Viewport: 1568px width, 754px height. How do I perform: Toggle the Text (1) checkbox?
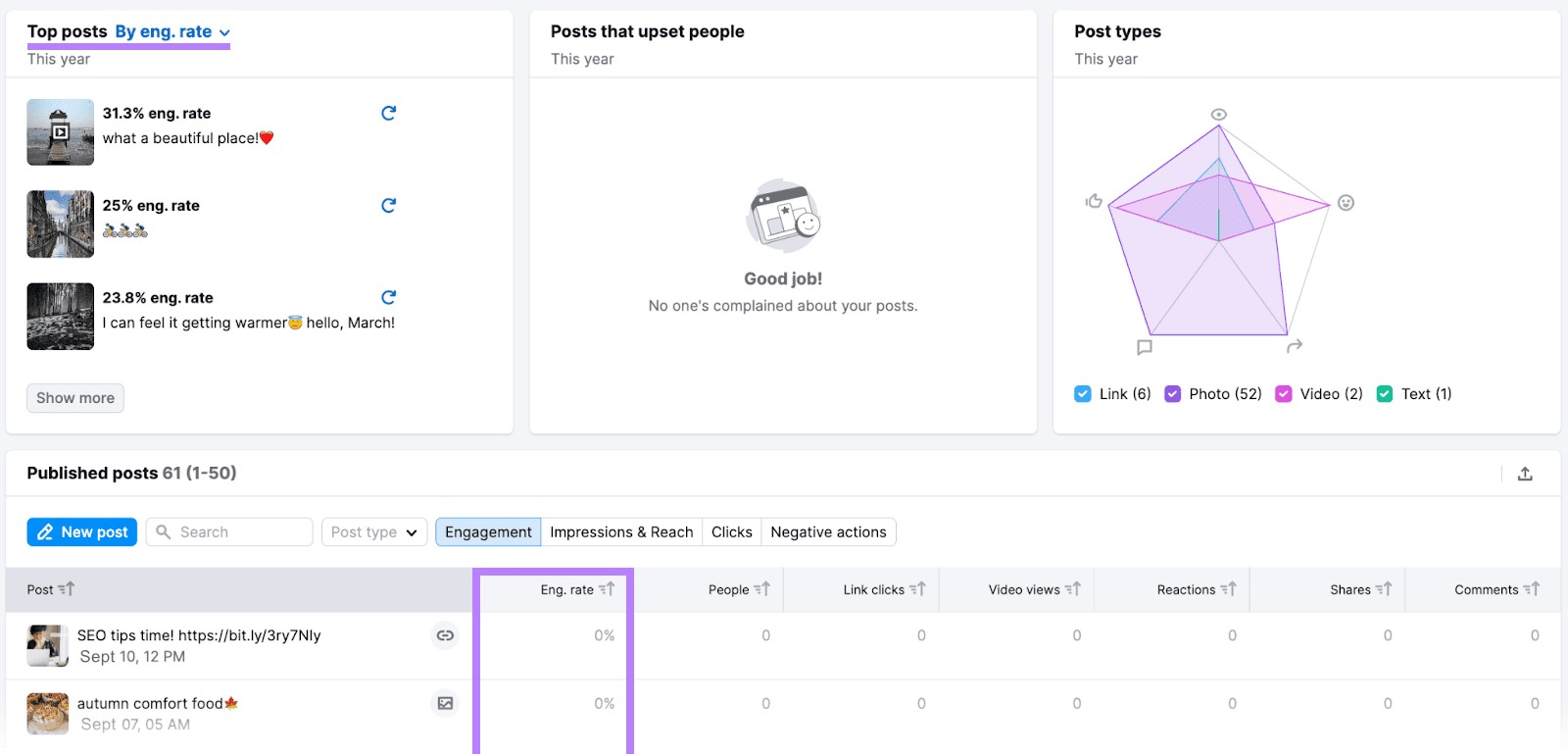click(x=1385, y=394)
